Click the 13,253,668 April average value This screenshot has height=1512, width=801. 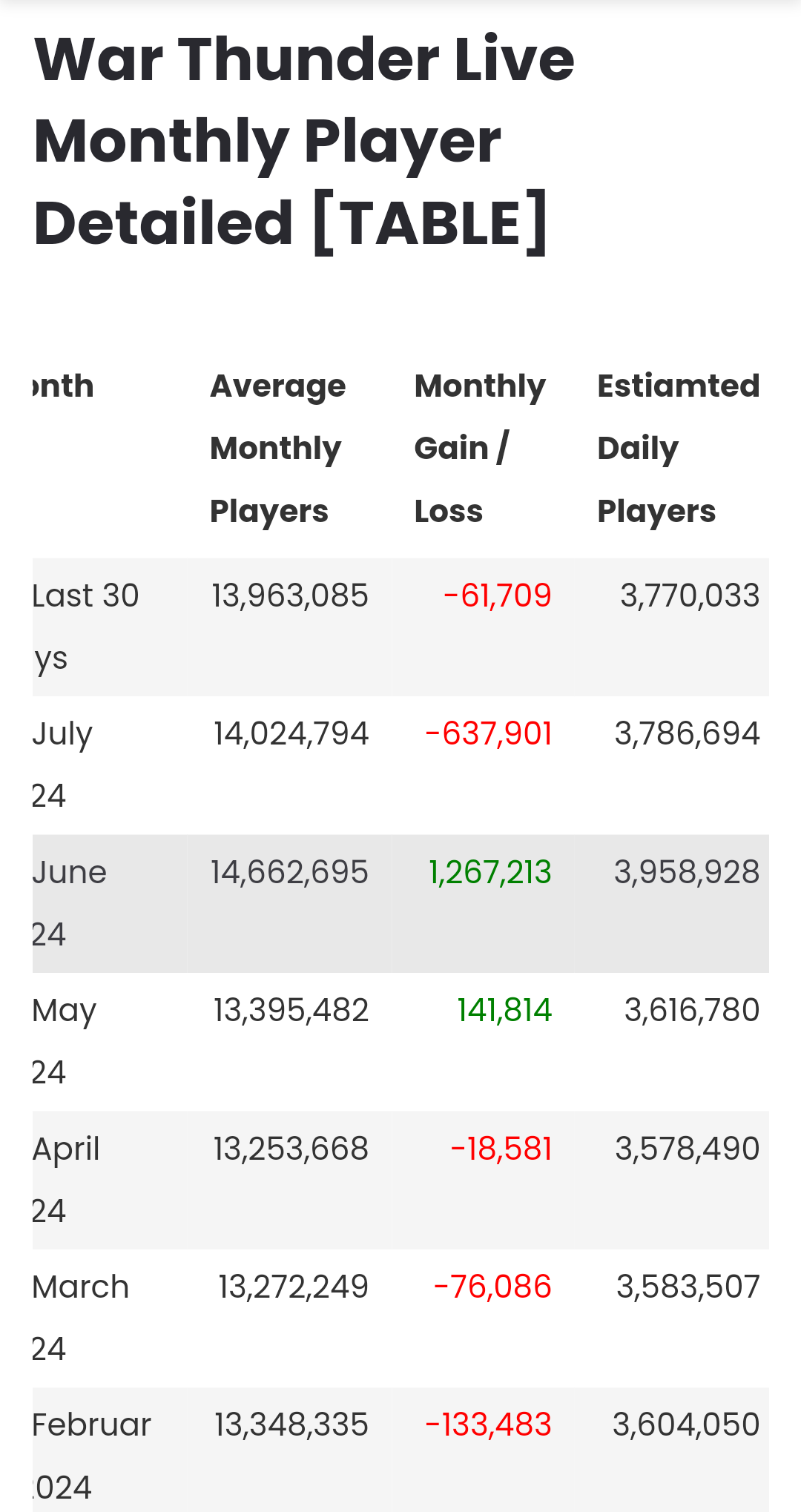[x=291, y=1149]
